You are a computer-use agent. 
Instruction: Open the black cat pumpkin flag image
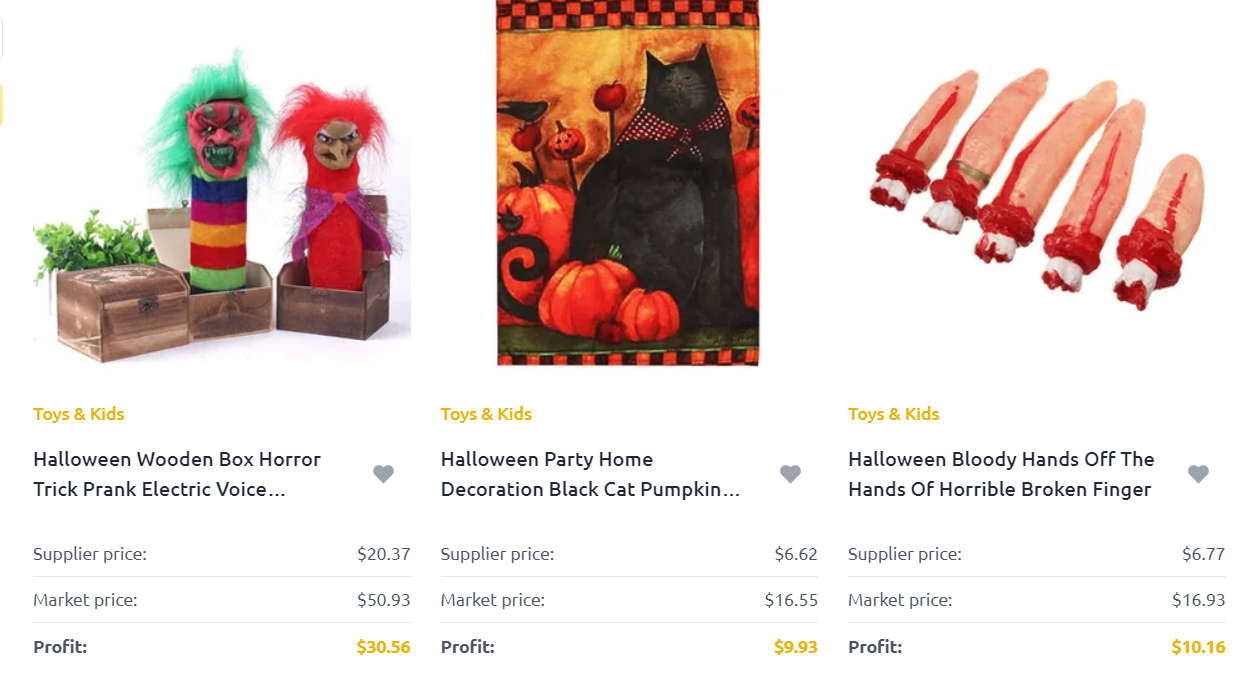[x=628, y=183]
